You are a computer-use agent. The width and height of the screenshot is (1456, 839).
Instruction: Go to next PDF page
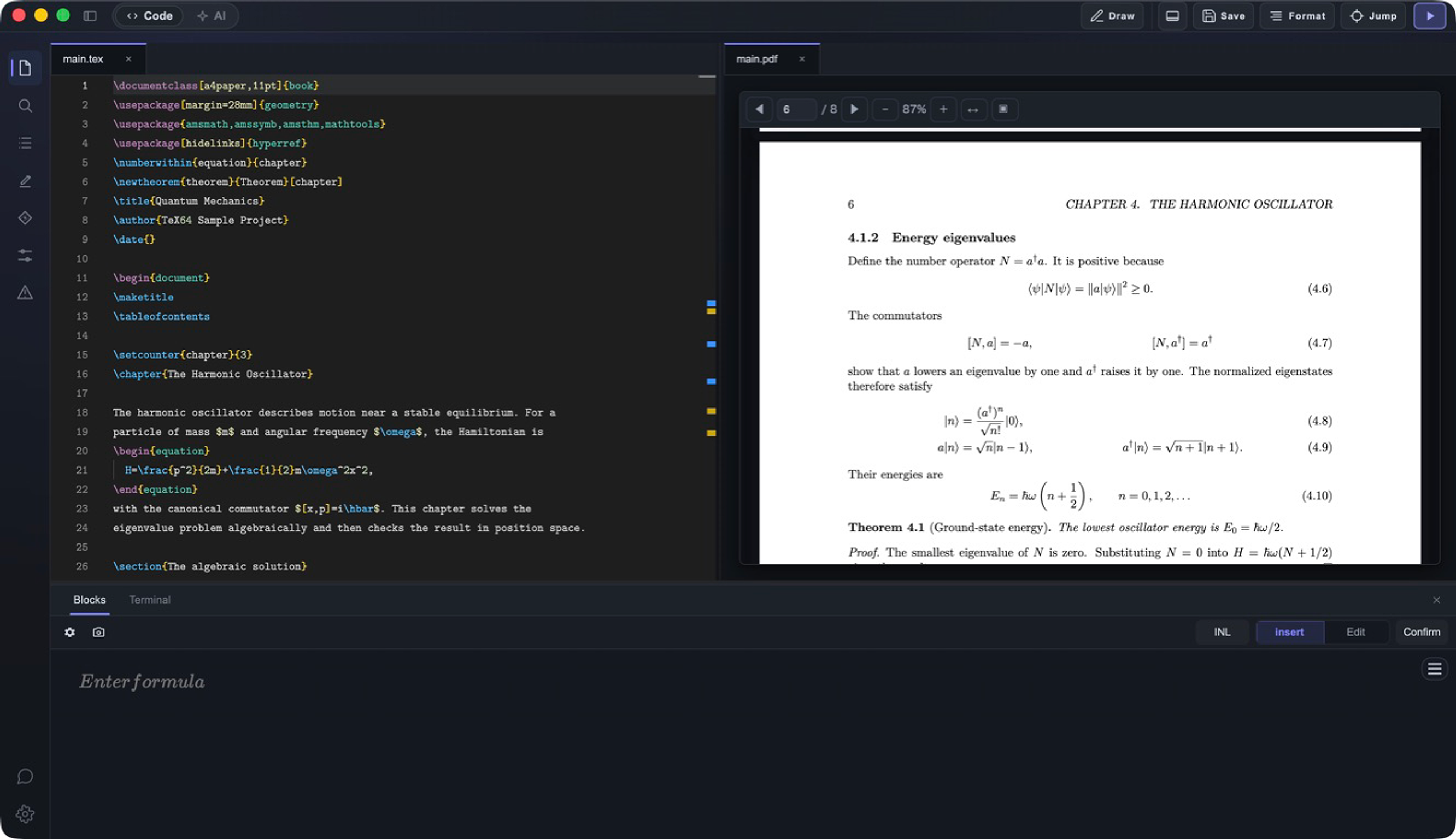[855, 109]
